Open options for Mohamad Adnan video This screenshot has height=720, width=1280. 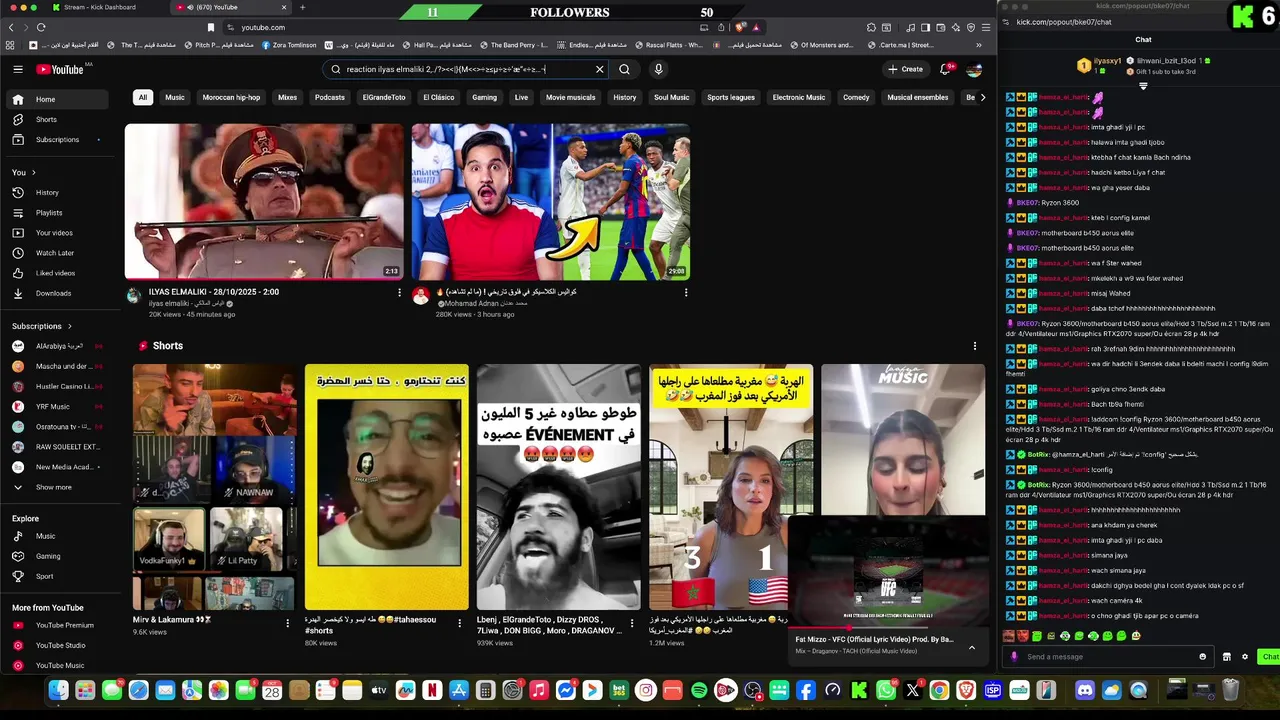[x=686, y=292]
